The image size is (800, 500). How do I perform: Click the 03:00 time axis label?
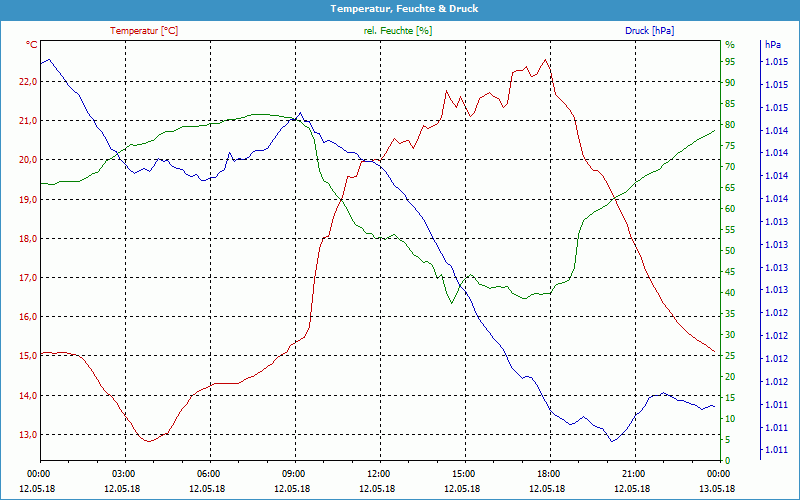(x=123, y=473)
